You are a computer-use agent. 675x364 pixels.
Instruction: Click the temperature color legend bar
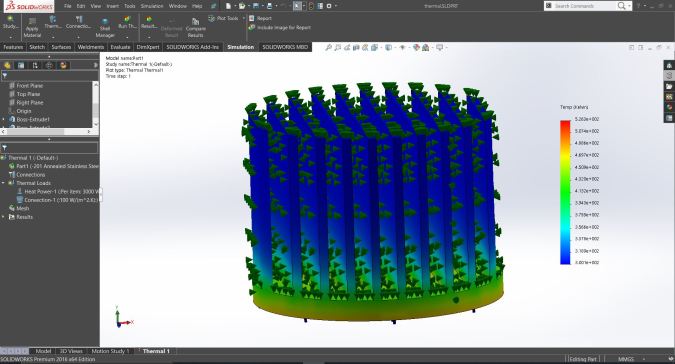tap(565, 192)
